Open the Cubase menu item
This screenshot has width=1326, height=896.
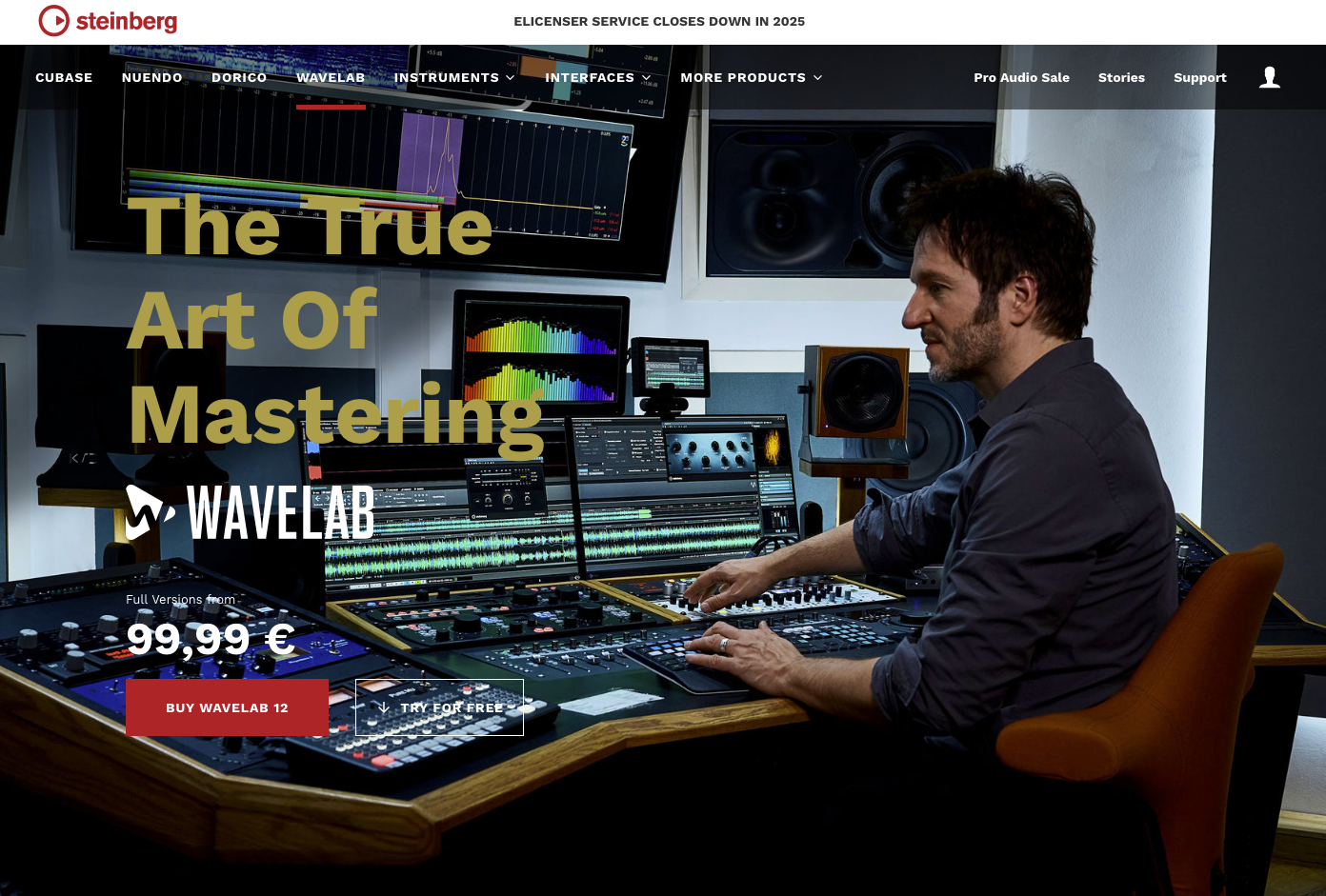[x=64, y=78]
